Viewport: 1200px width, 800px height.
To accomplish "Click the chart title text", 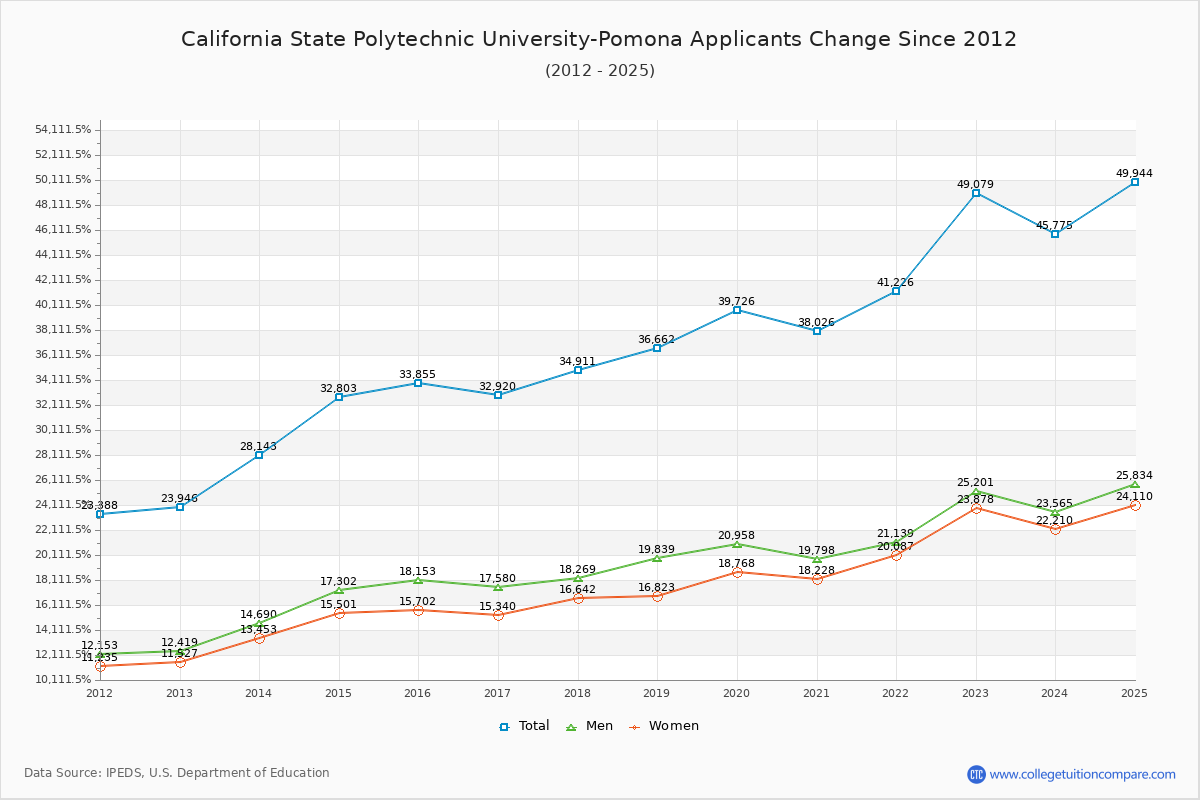I will 599,39.
